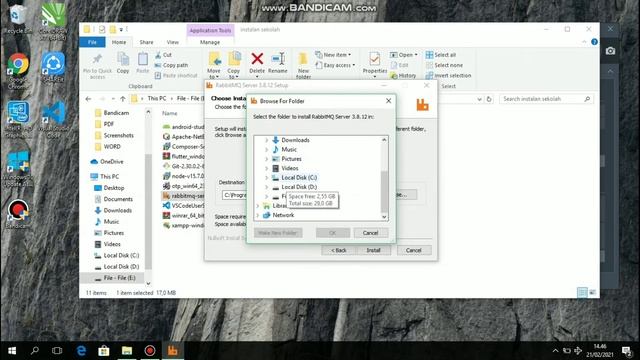
Task: Open the Windows Start menu
Action: click(12, 351)
